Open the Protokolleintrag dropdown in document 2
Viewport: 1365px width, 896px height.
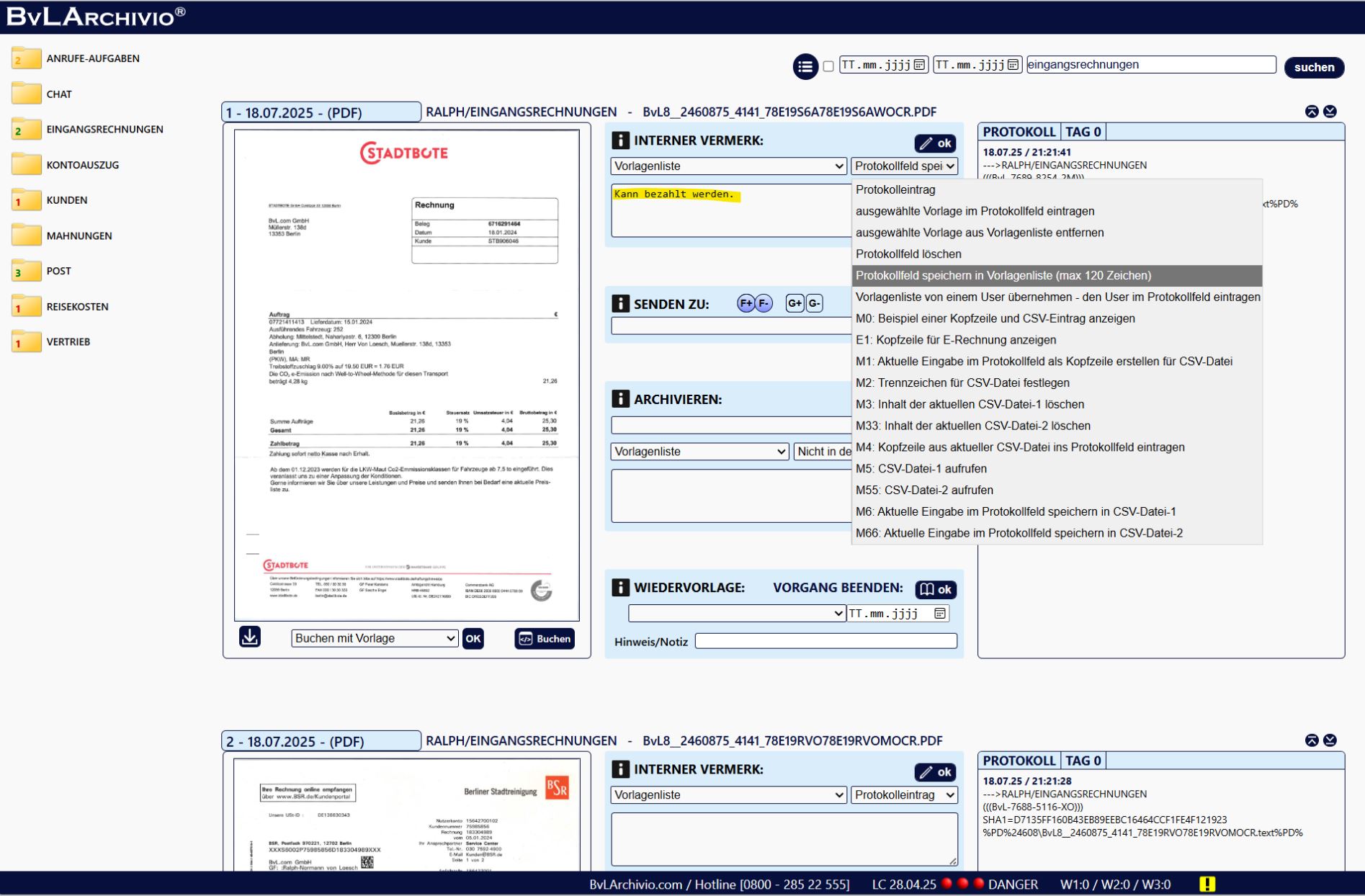[904, 795]
